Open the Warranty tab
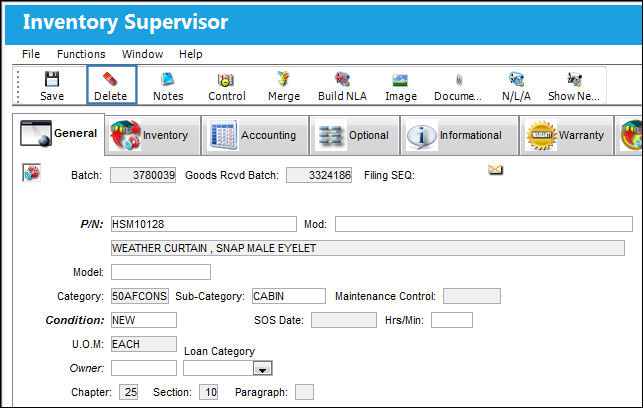This screenshot has height=408, width=643. pos(566,135)
